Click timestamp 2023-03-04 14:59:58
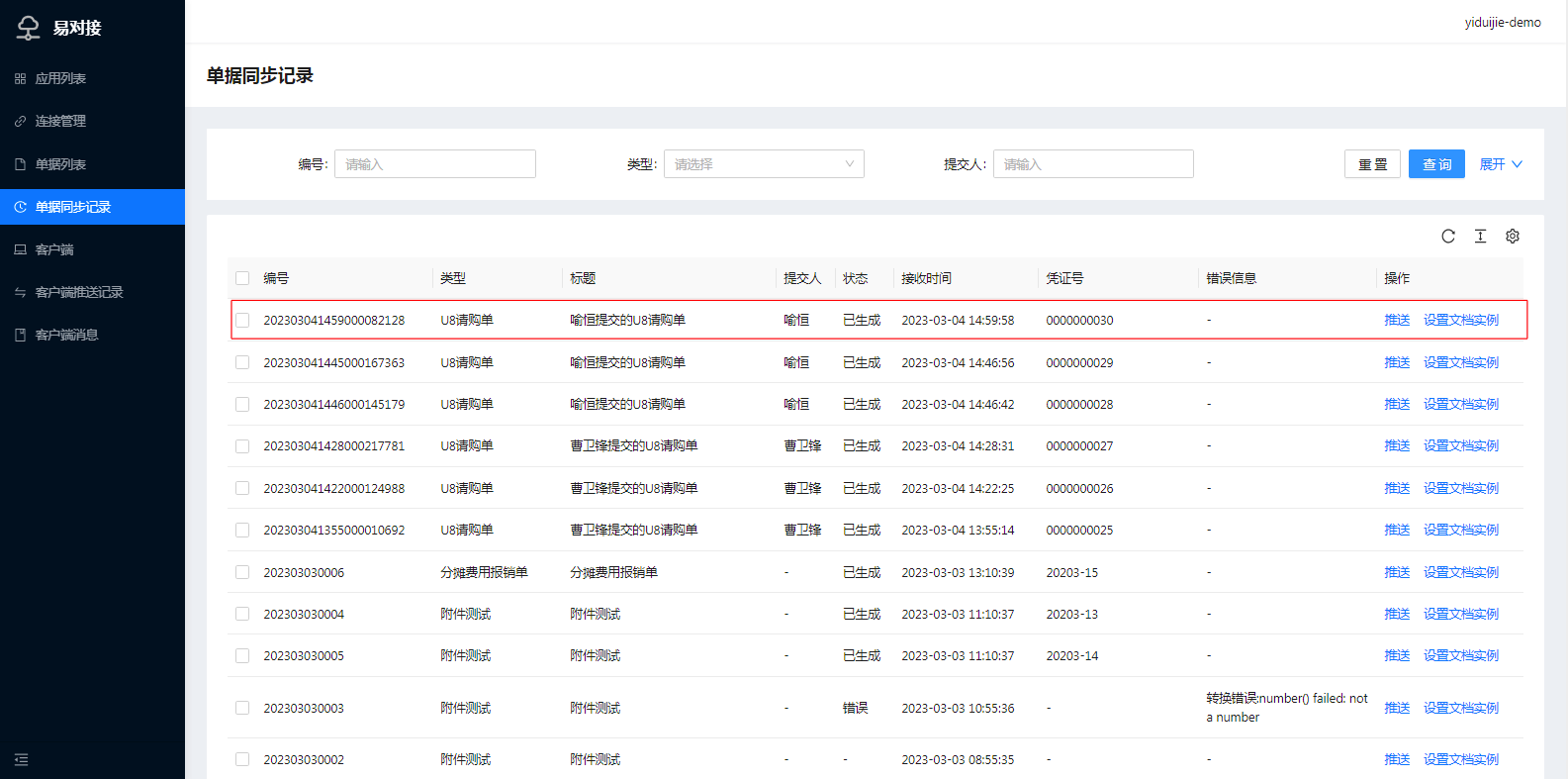This screenshot has height=779, width=1568. 958,320
